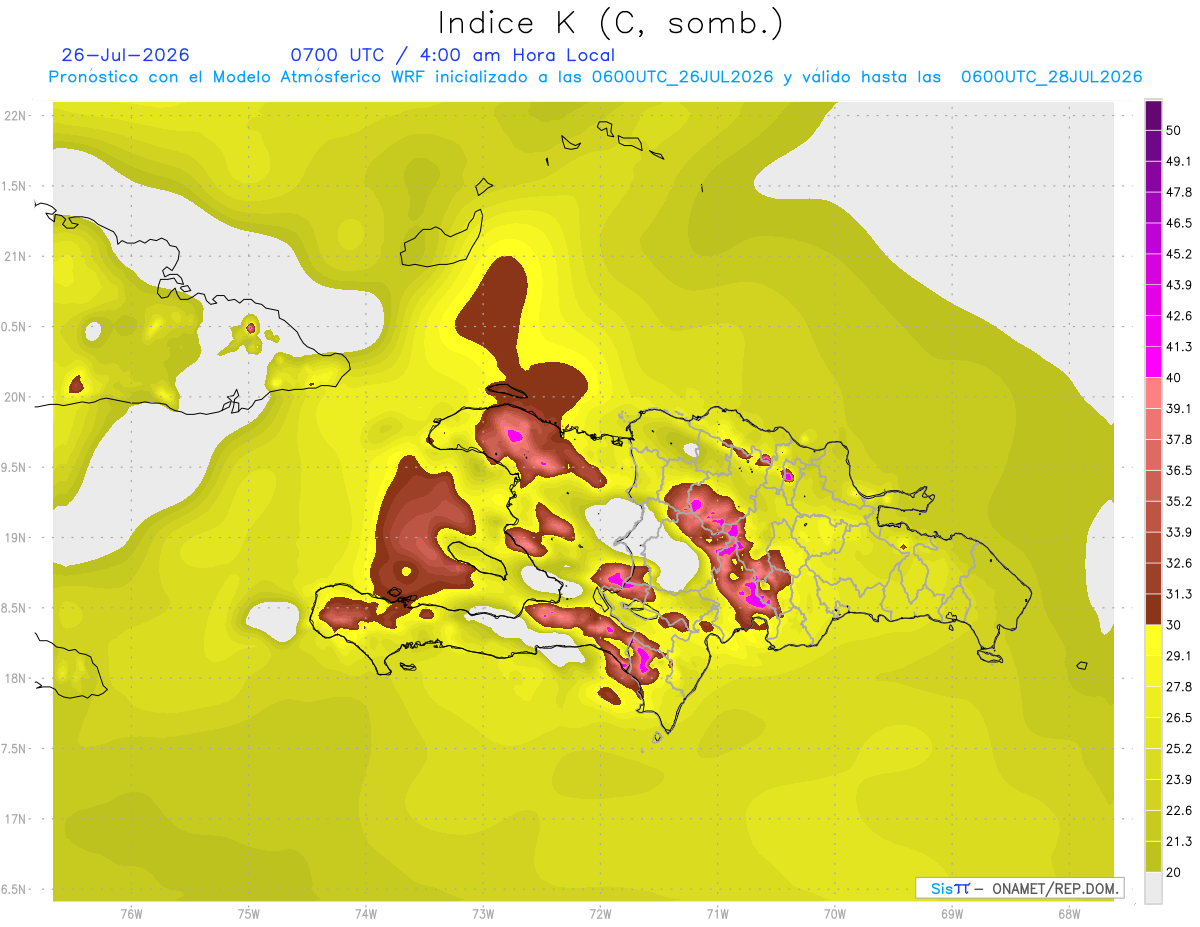Pick the bright yellow swatch between 29.1 and 30
The width and height of the screenshot is (1200, 927).
click(x=1154, y=640)
